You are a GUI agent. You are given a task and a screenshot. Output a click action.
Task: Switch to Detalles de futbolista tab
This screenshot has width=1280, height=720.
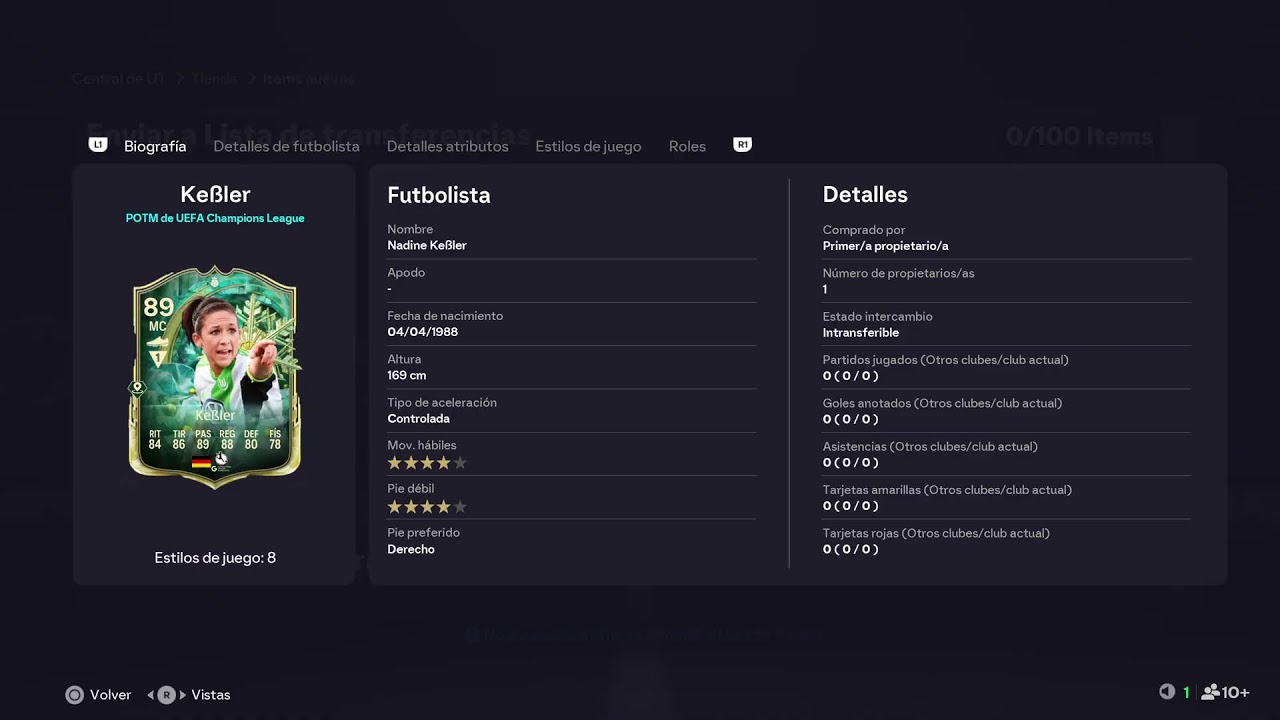coord(286,146)
